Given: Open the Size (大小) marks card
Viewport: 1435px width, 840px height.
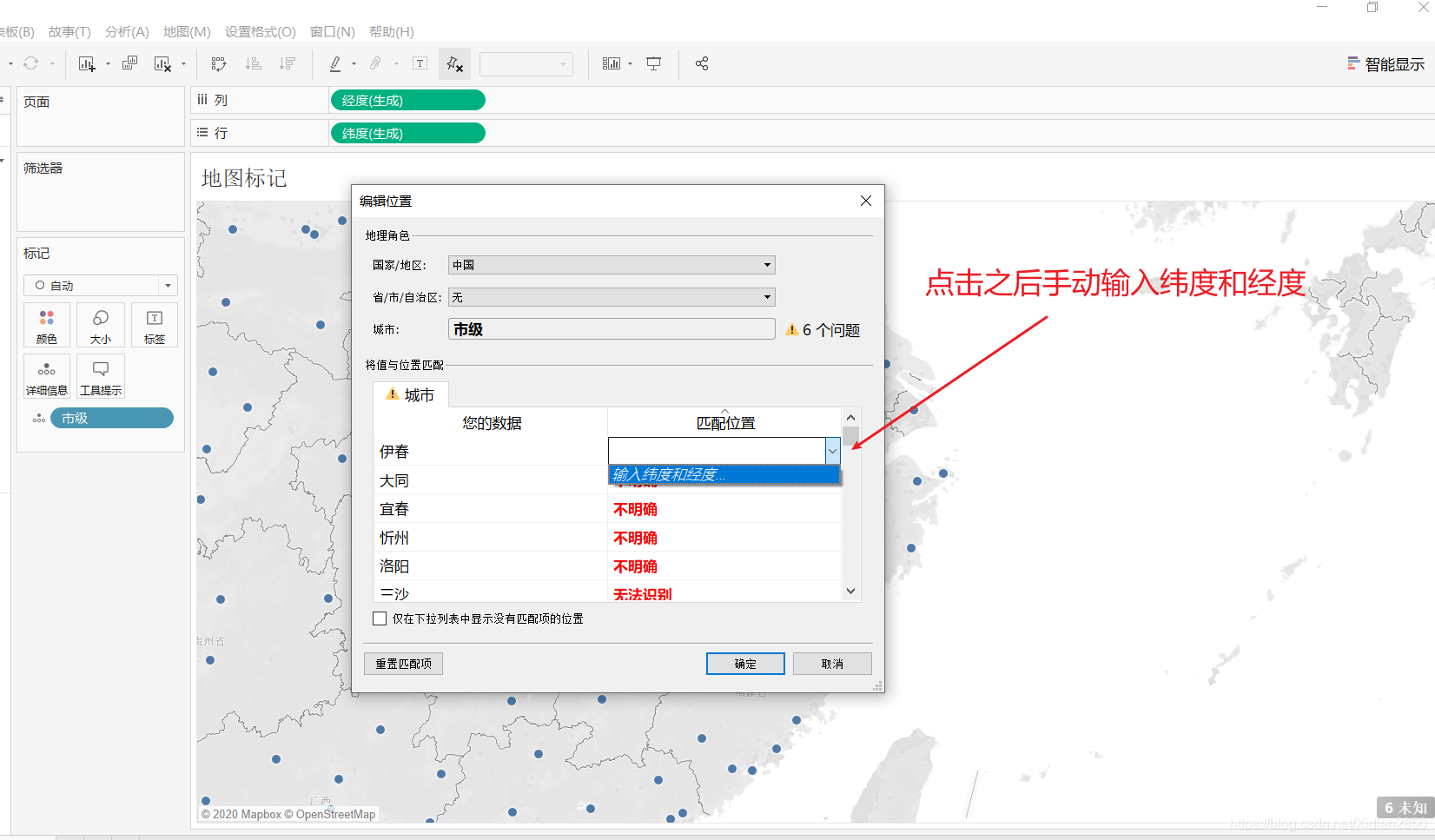Looking at the screenshot, I should pos(101,326).
